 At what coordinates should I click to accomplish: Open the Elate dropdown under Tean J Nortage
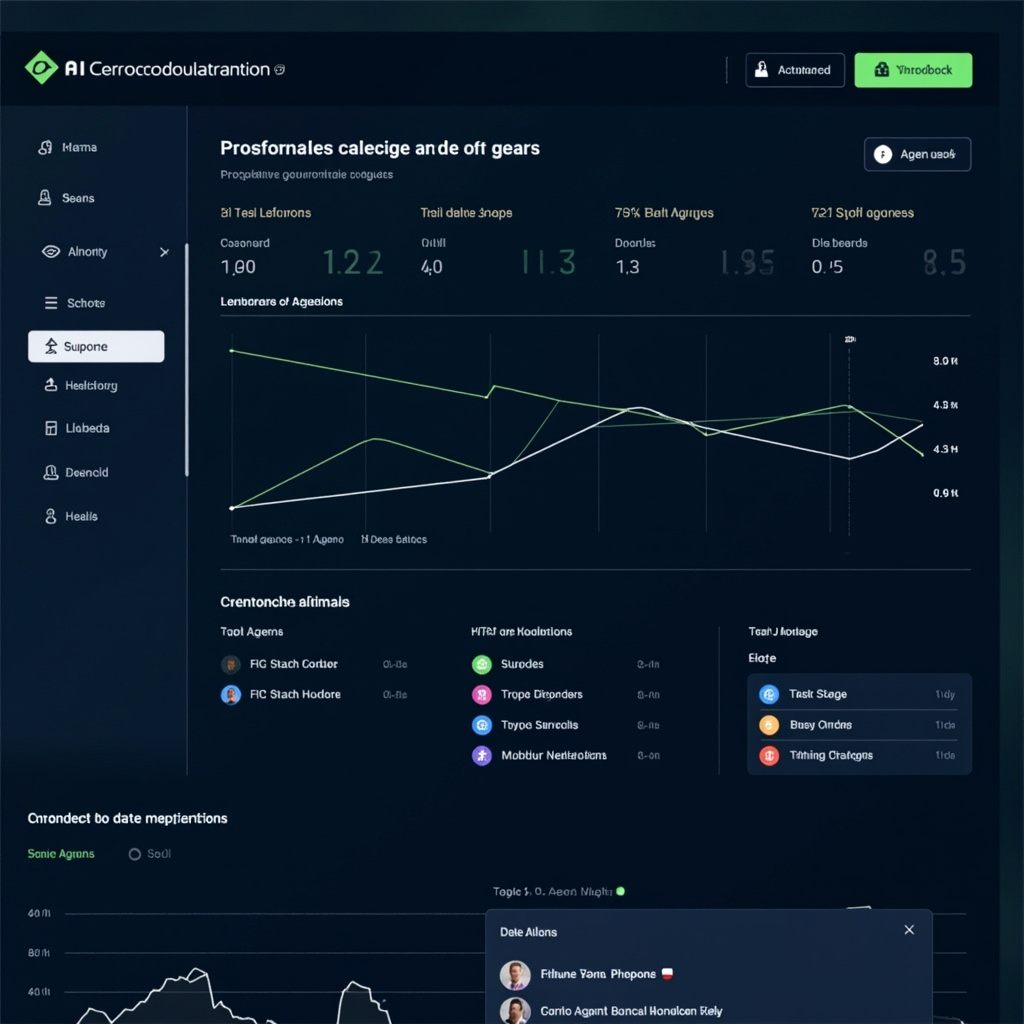tap(762, 658)
